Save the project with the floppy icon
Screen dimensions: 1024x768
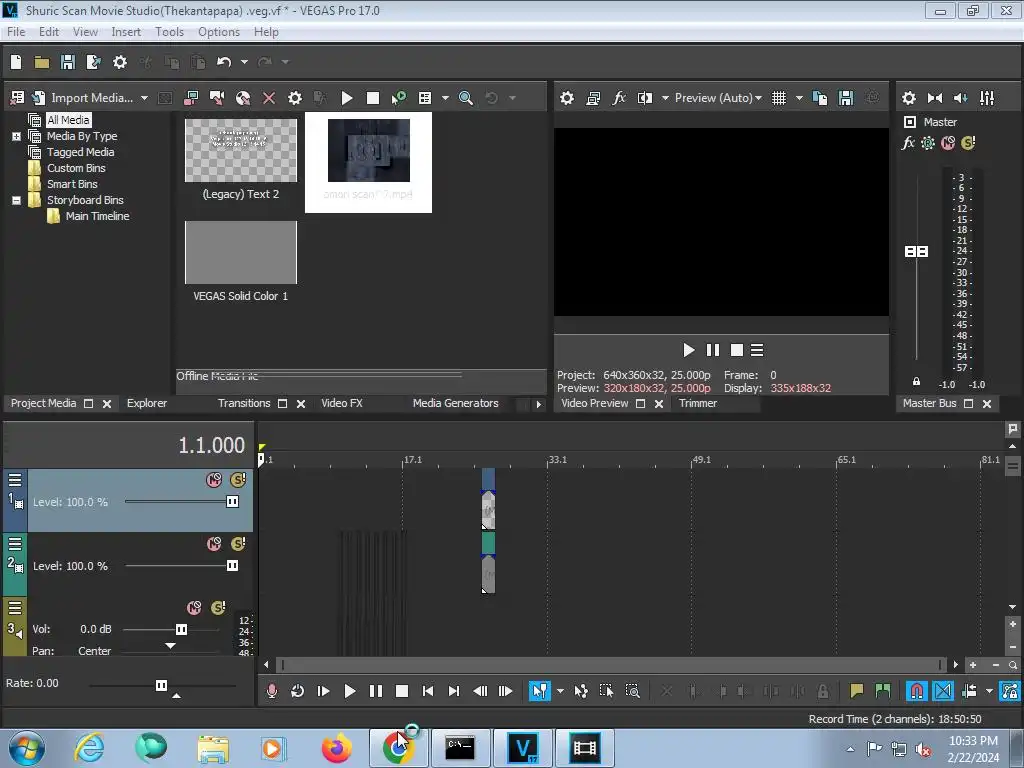click(67, 62)
